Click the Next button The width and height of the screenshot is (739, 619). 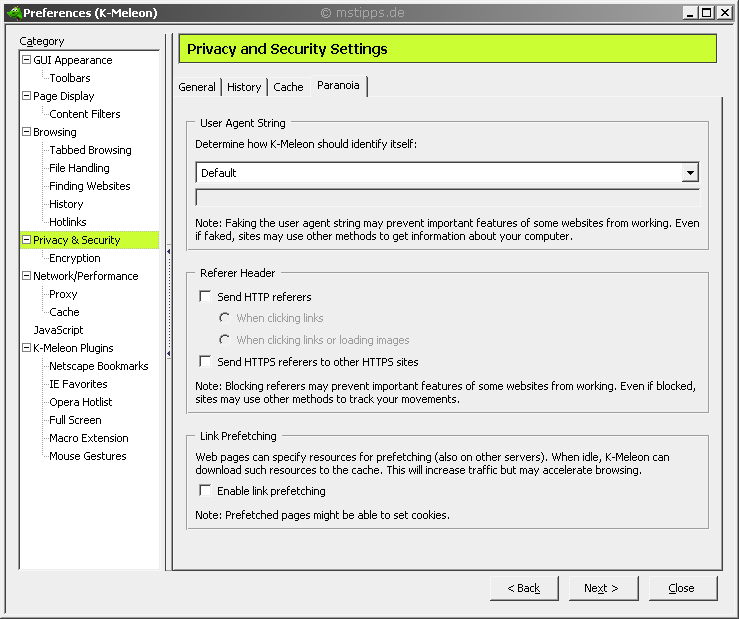(x=603, y=588)
